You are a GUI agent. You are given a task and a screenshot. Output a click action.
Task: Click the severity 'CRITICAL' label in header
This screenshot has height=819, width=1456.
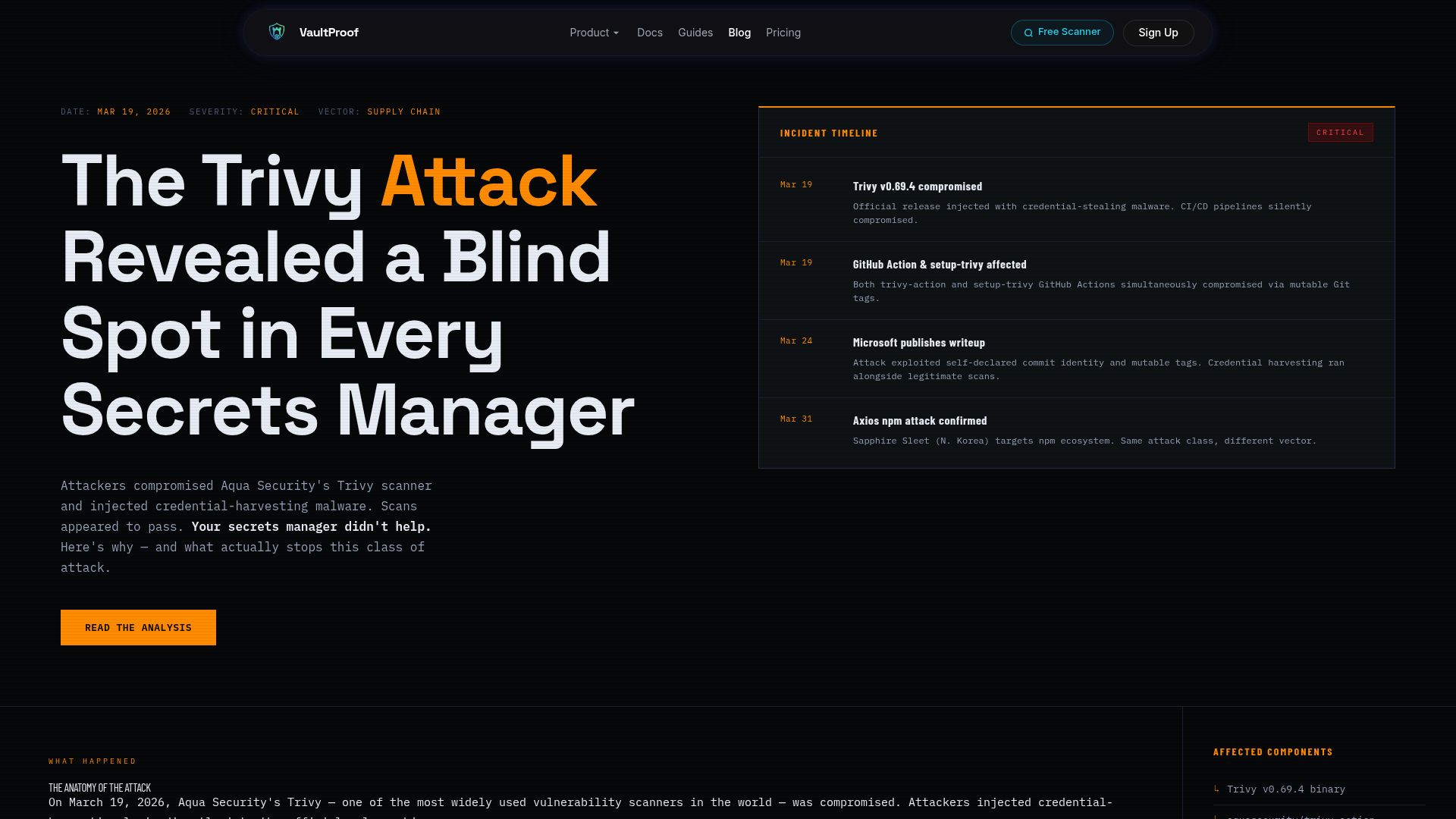[x=275, y=111]
